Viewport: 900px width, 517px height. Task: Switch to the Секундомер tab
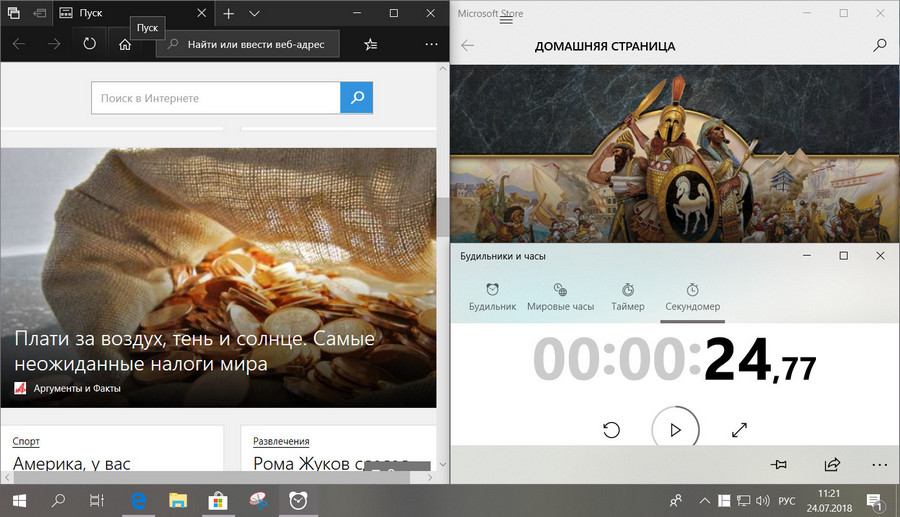(x=692, y=297)
